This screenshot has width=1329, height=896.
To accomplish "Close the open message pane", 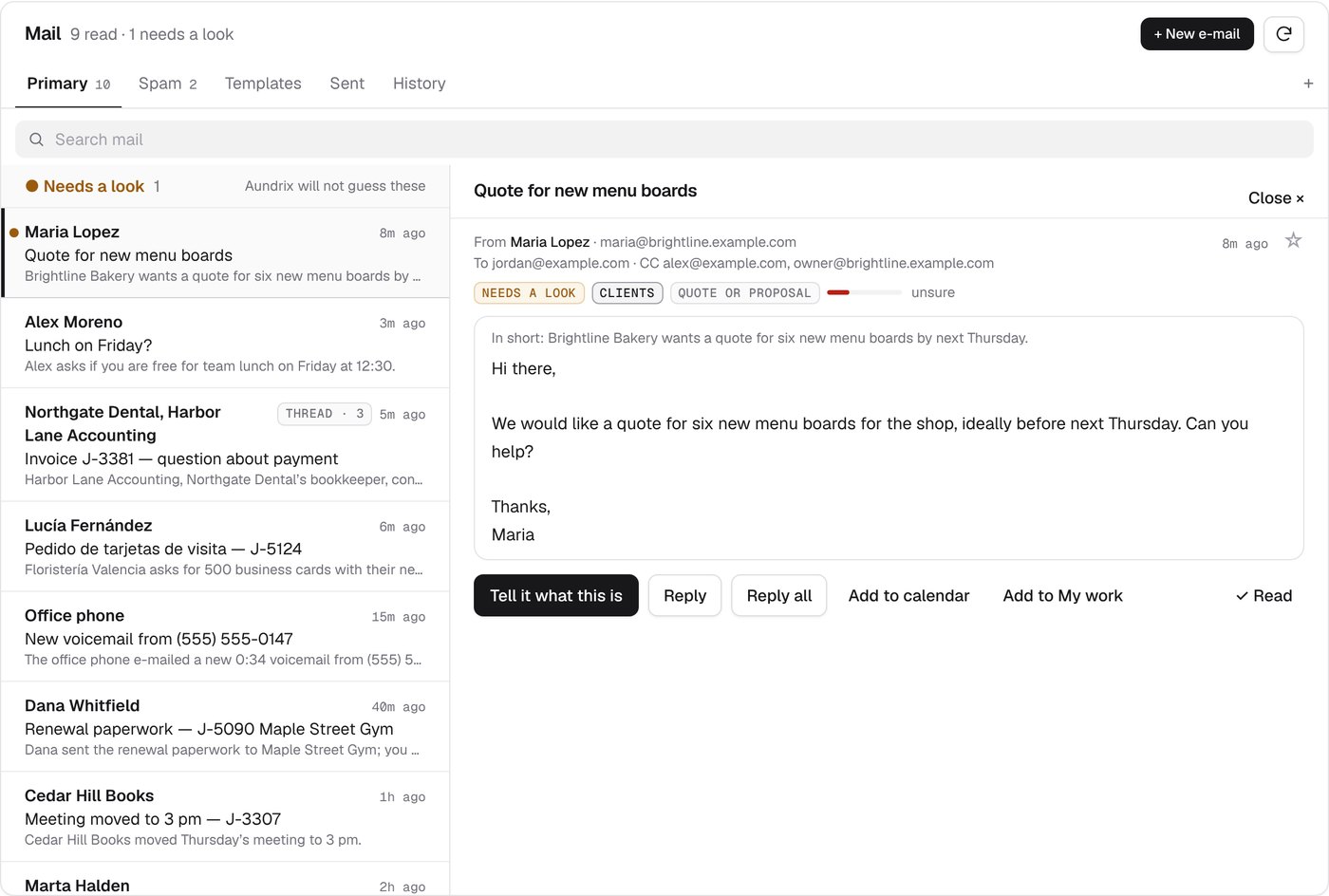I will coord(1276,198).
